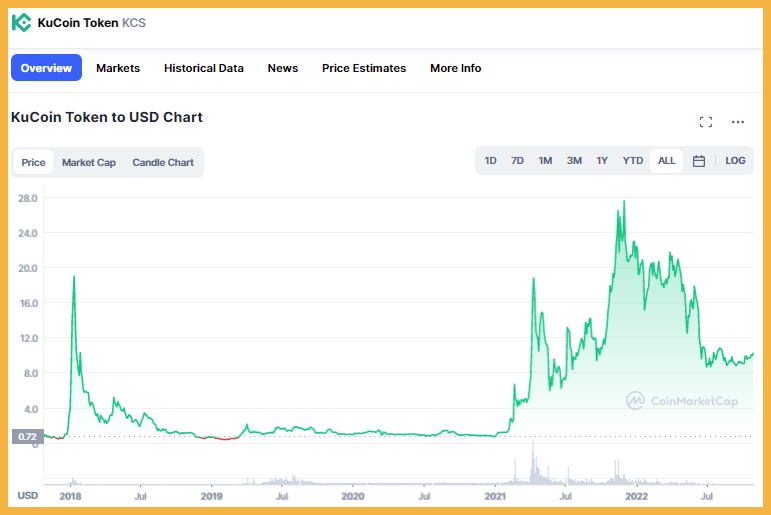
Task: Open the Price Estimates tab
Action: point(364,68)
